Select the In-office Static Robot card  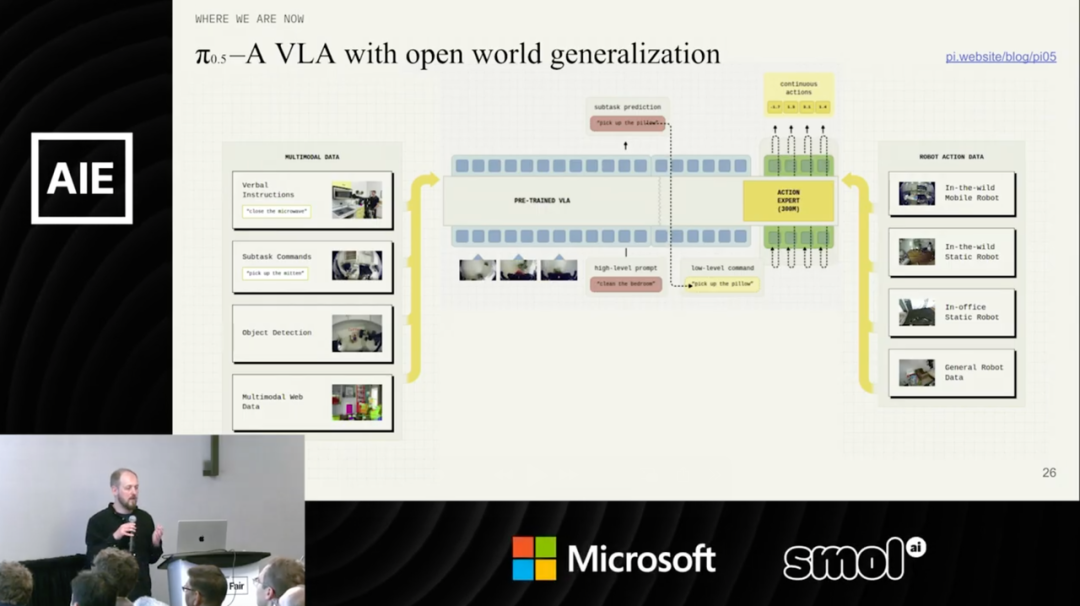pos(951,313)
